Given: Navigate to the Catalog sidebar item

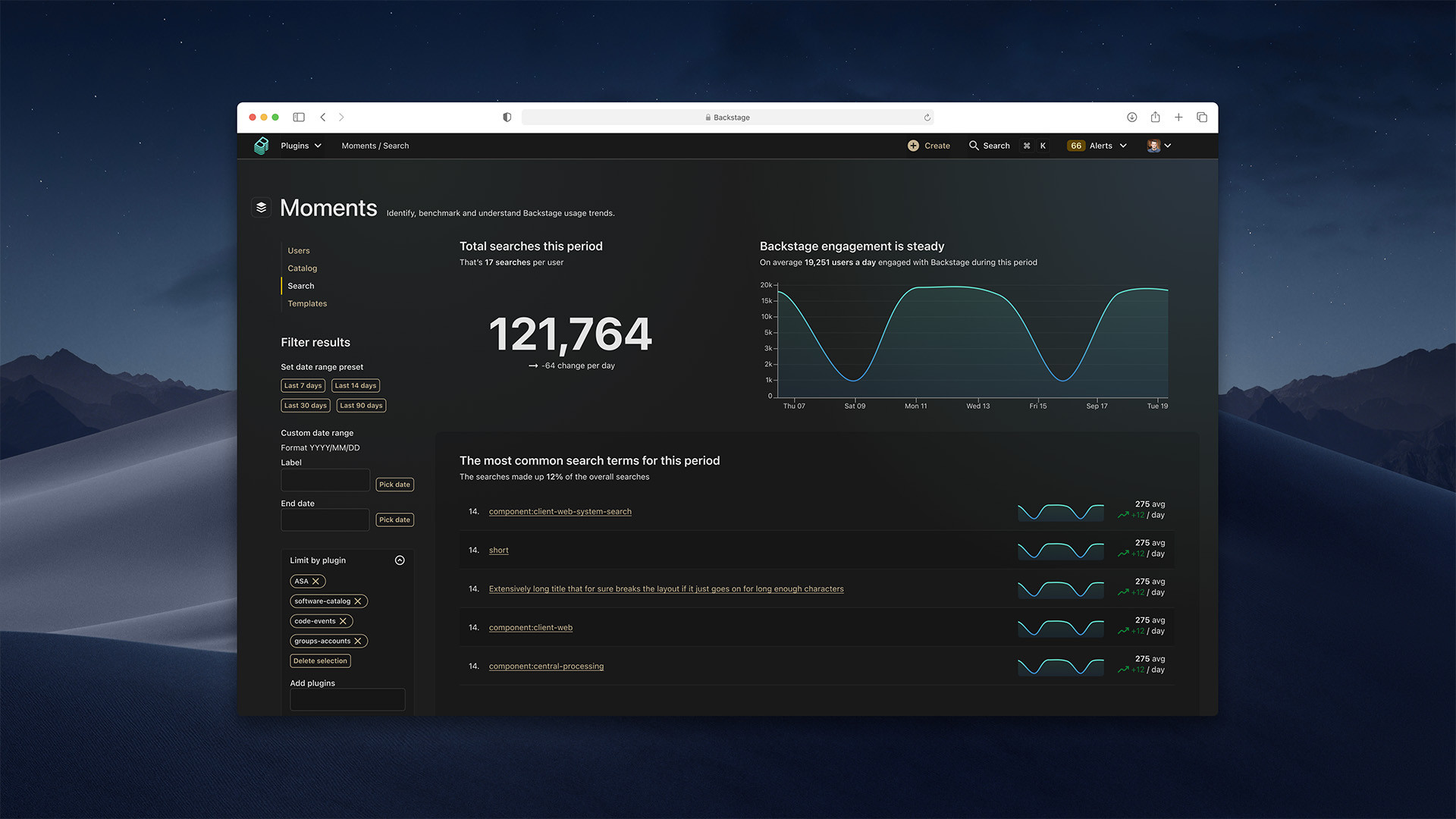Looking at the screenshot, I should (303, 268).
